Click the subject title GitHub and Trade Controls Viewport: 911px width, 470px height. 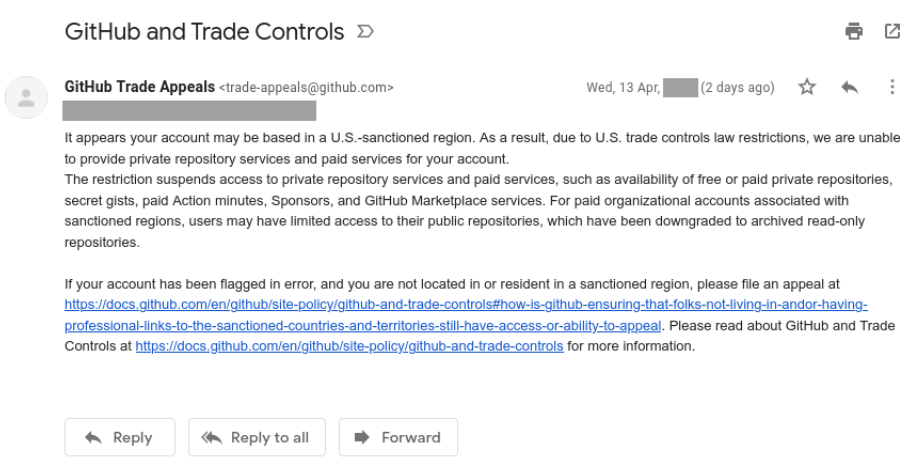pyautogui.click(x=205, y=31)
